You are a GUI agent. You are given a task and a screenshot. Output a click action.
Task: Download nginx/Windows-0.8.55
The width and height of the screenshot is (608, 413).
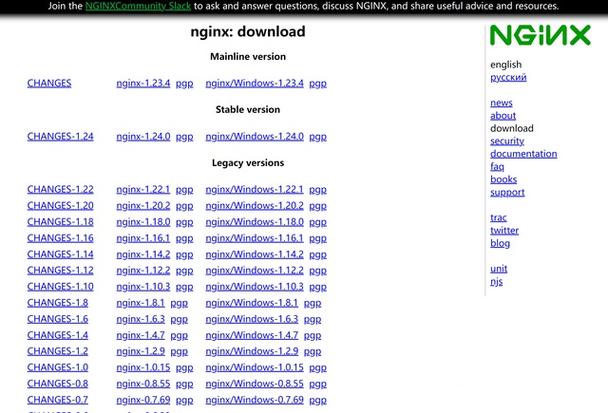pyautogui.click(x=254, y=384)
